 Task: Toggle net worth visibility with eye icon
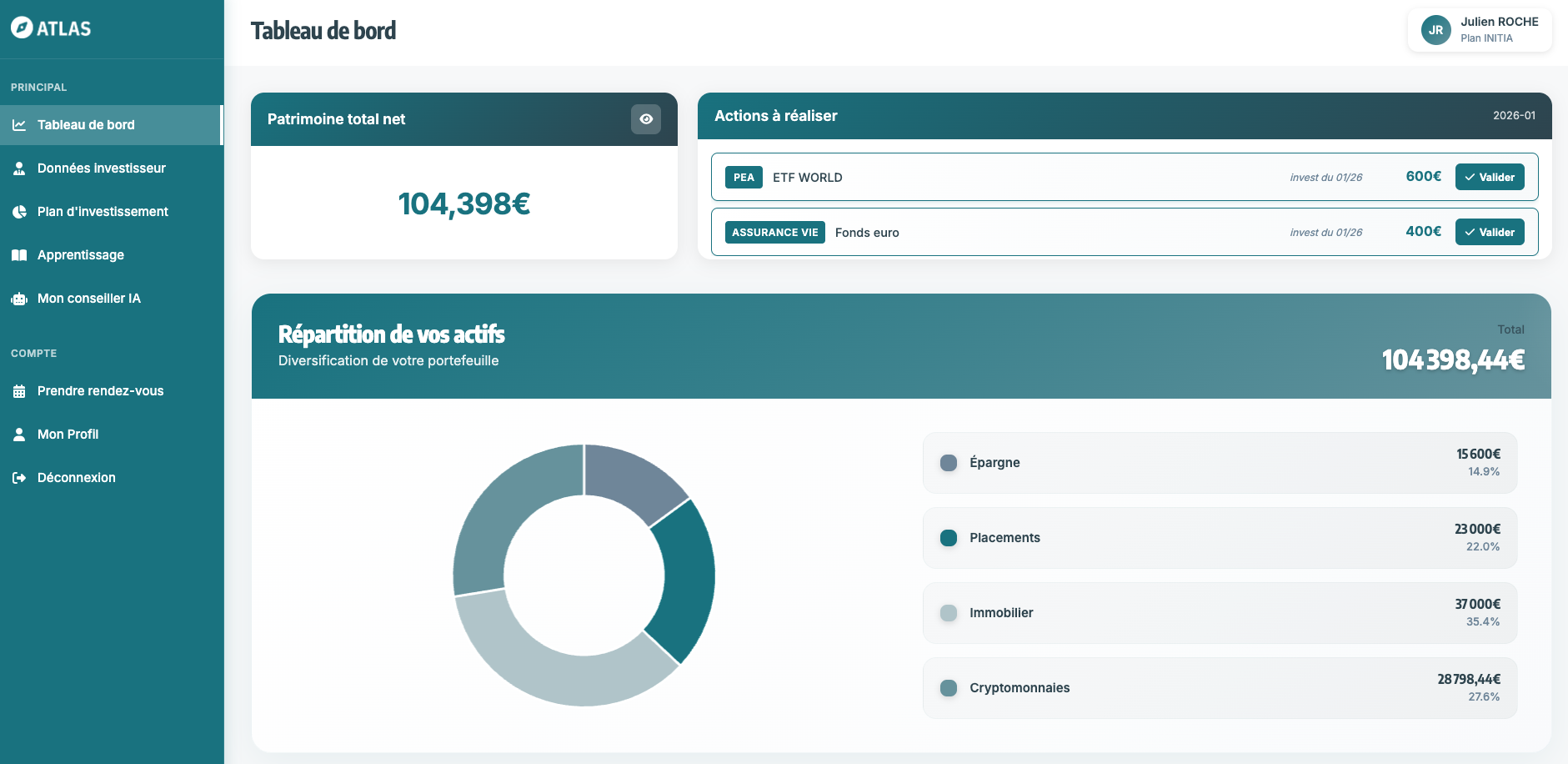pos(645,119)
